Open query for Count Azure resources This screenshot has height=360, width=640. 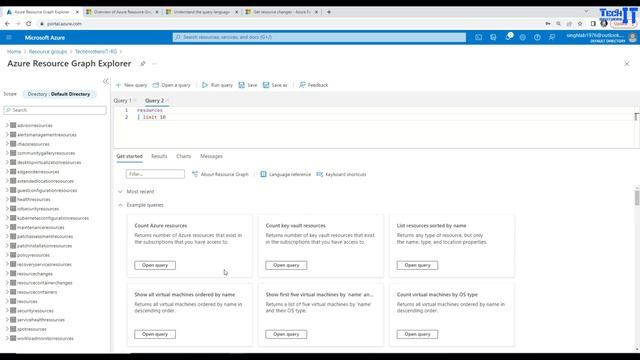tap(155, 265)
